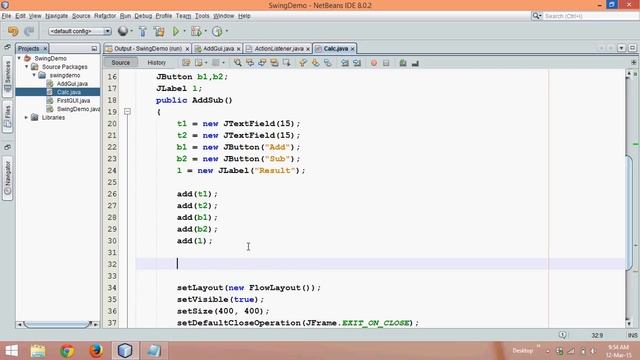Click the Debug Project icon

[196, 31]
